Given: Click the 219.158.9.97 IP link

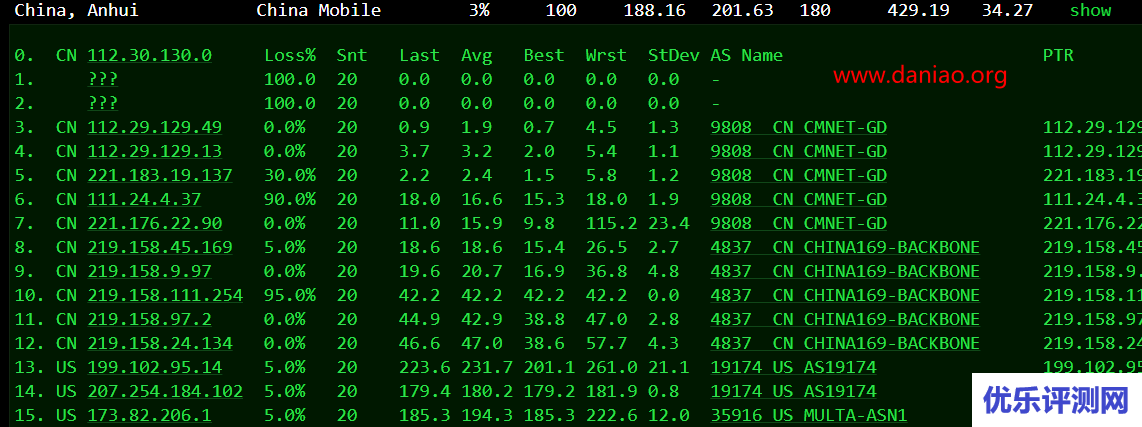Looking at the screenshot, I should 150,271.
